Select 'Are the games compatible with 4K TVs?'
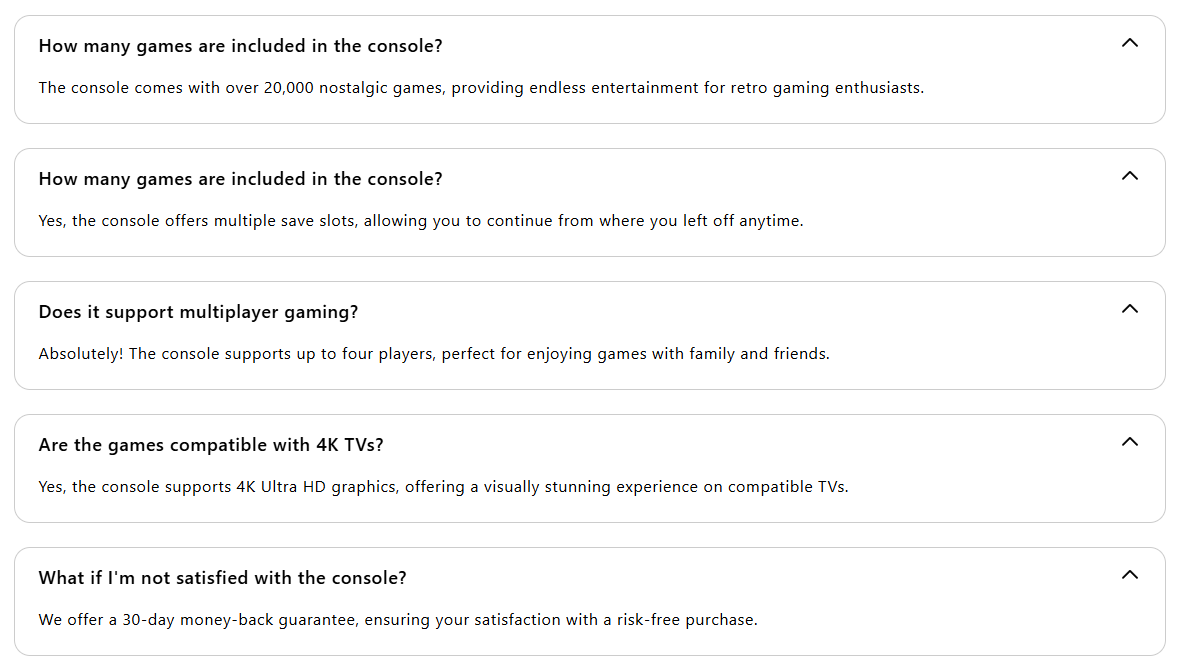The width and height of the screenshot is (1183, 664). pyautogui.click(x=211, y=445)
